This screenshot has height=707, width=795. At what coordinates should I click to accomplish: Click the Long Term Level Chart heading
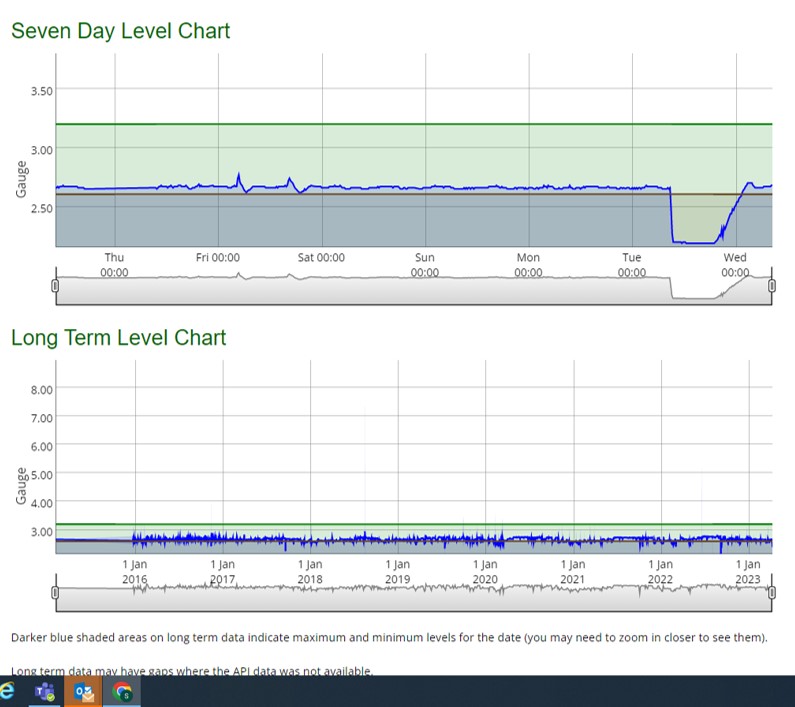tap(119, 338)
